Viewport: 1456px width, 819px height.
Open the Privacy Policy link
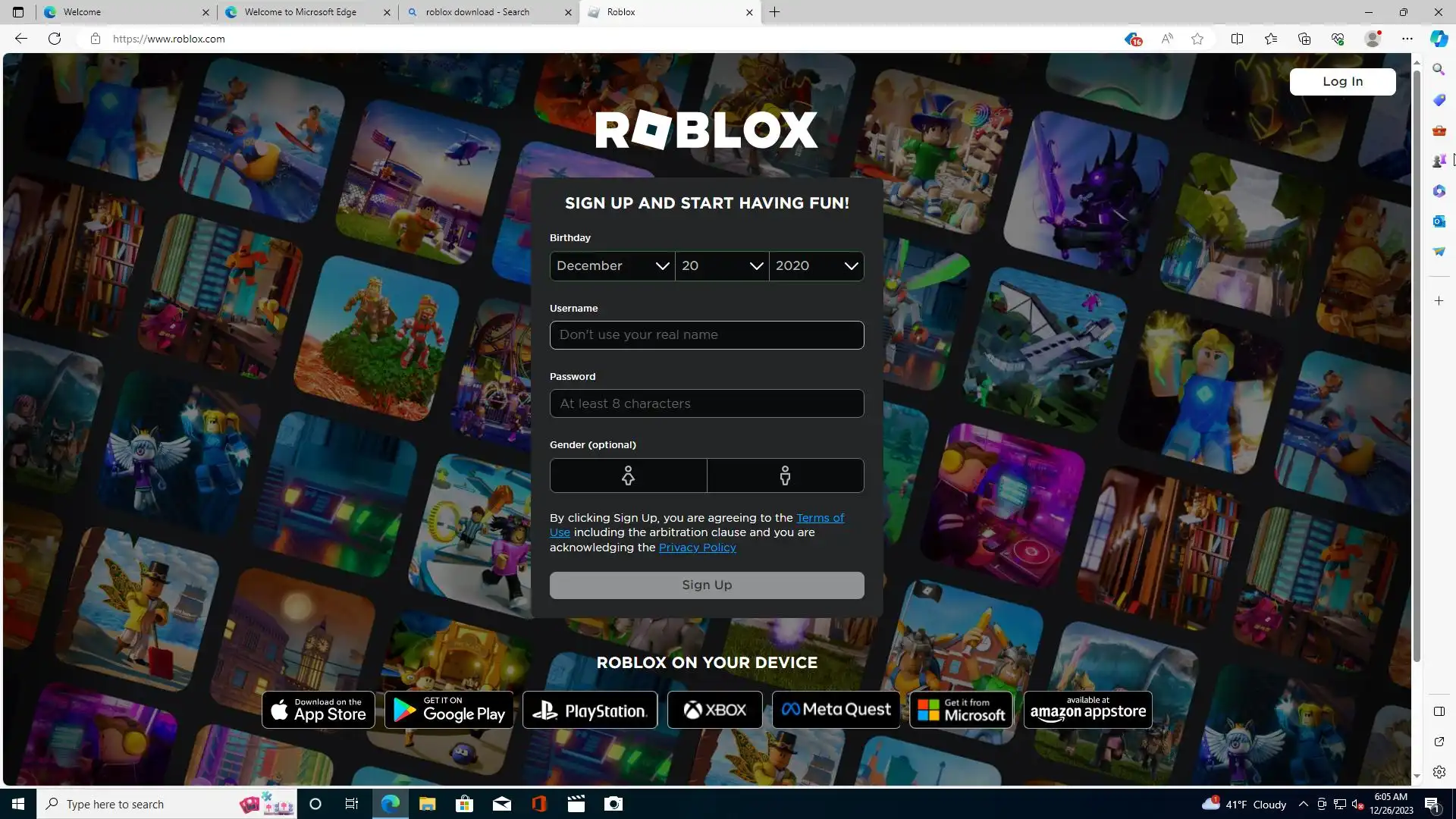(697, 548)
